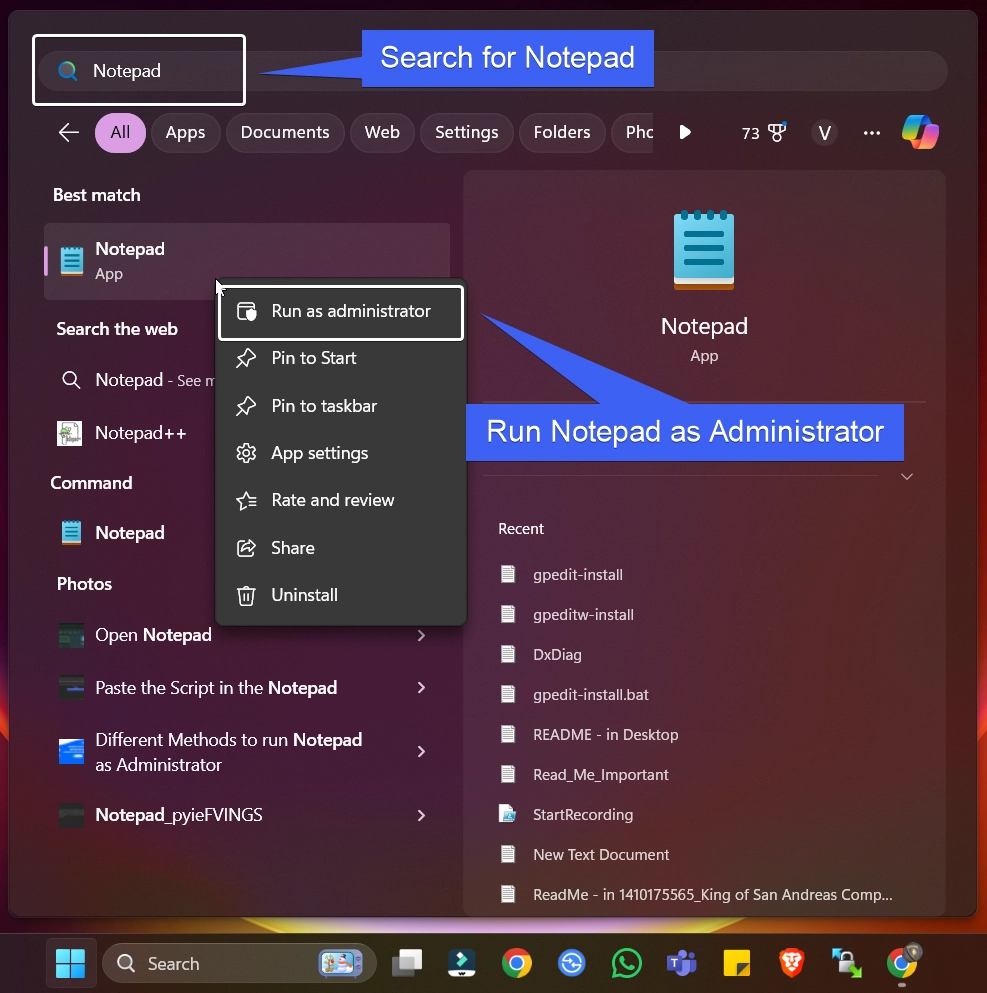This screenshot has height=993, width=987.
Task: Open the three-dot more options menu
Action: tap(872, 133)
